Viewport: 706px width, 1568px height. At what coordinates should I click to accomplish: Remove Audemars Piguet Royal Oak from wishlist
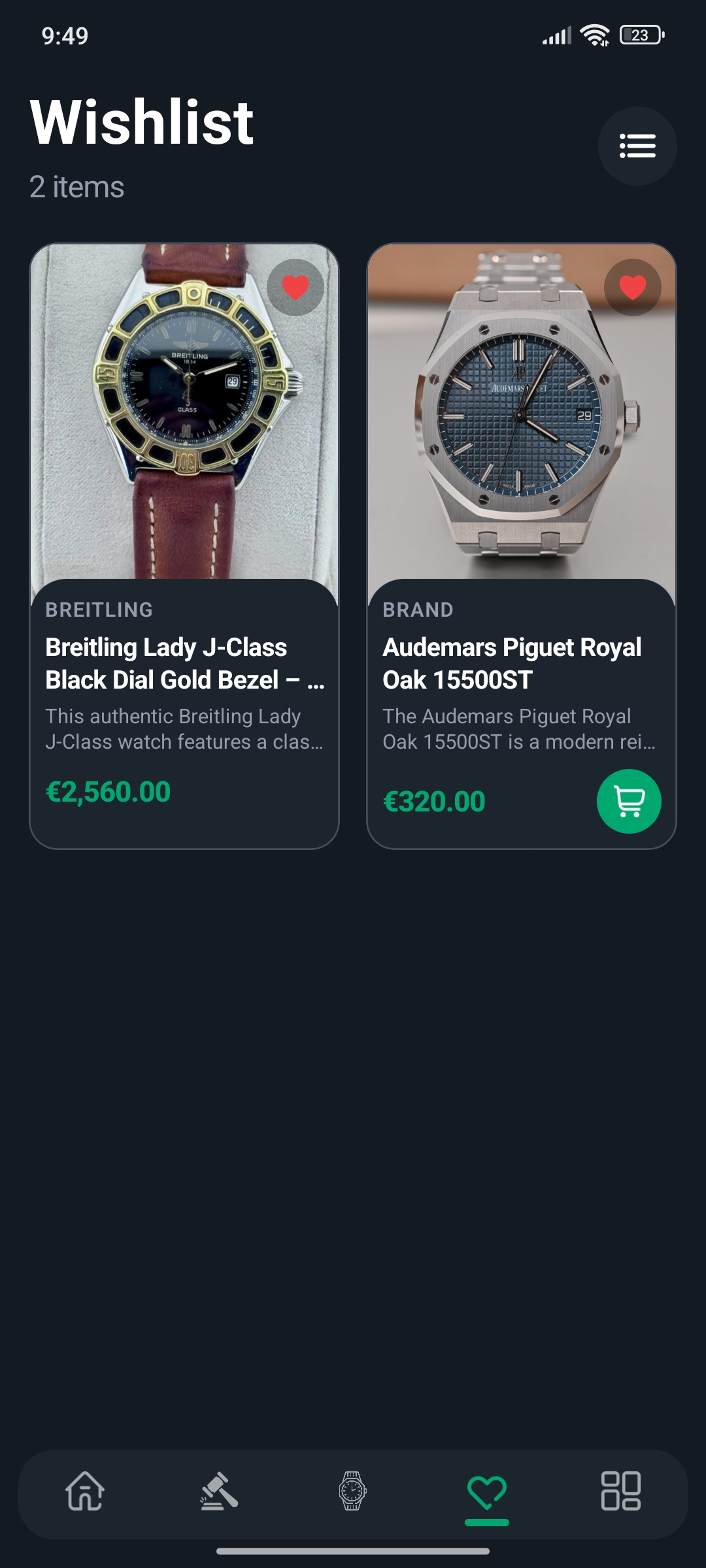[632, 287]
